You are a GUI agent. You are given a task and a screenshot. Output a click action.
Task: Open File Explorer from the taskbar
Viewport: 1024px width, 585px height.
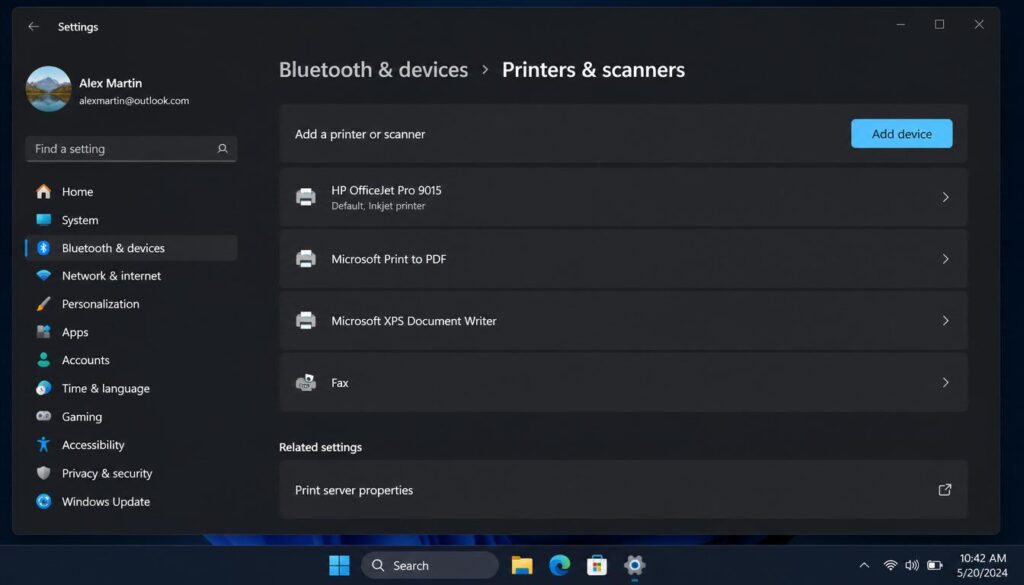tap(522, 565)
